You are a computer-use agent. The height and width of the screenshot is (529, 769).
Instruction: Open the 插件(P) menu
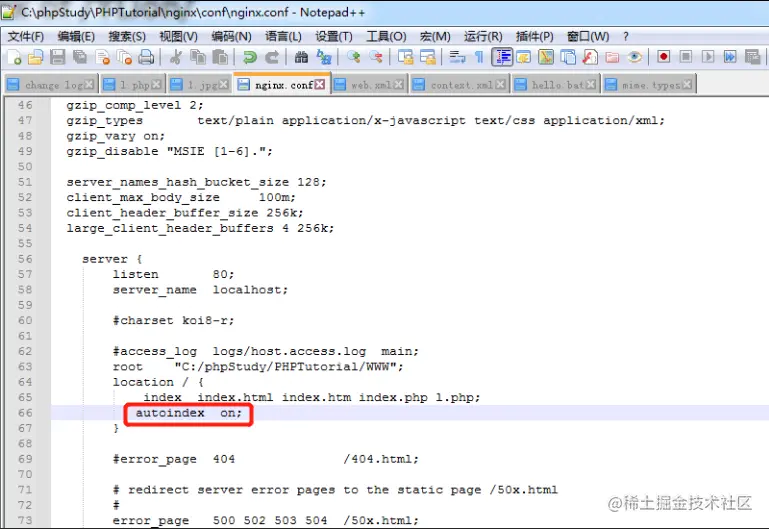[535, 36]
